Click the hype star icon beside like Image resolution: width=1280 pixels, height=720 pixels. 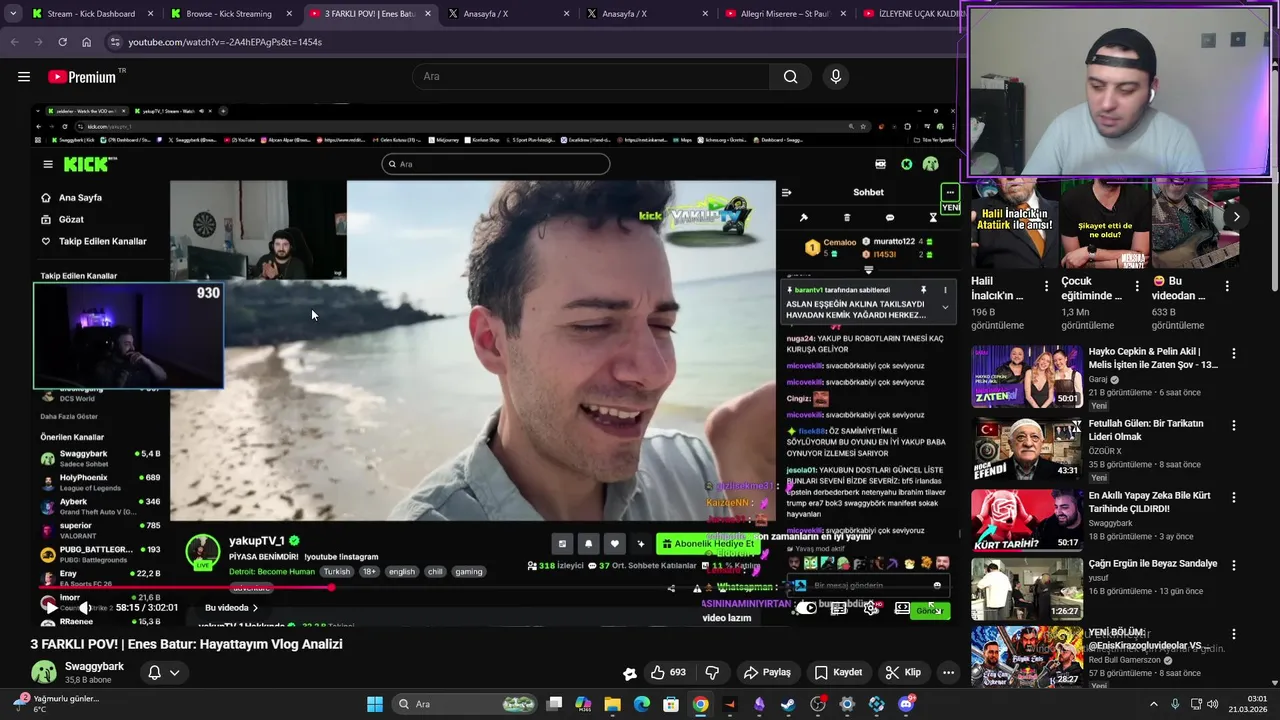(630, 673)
